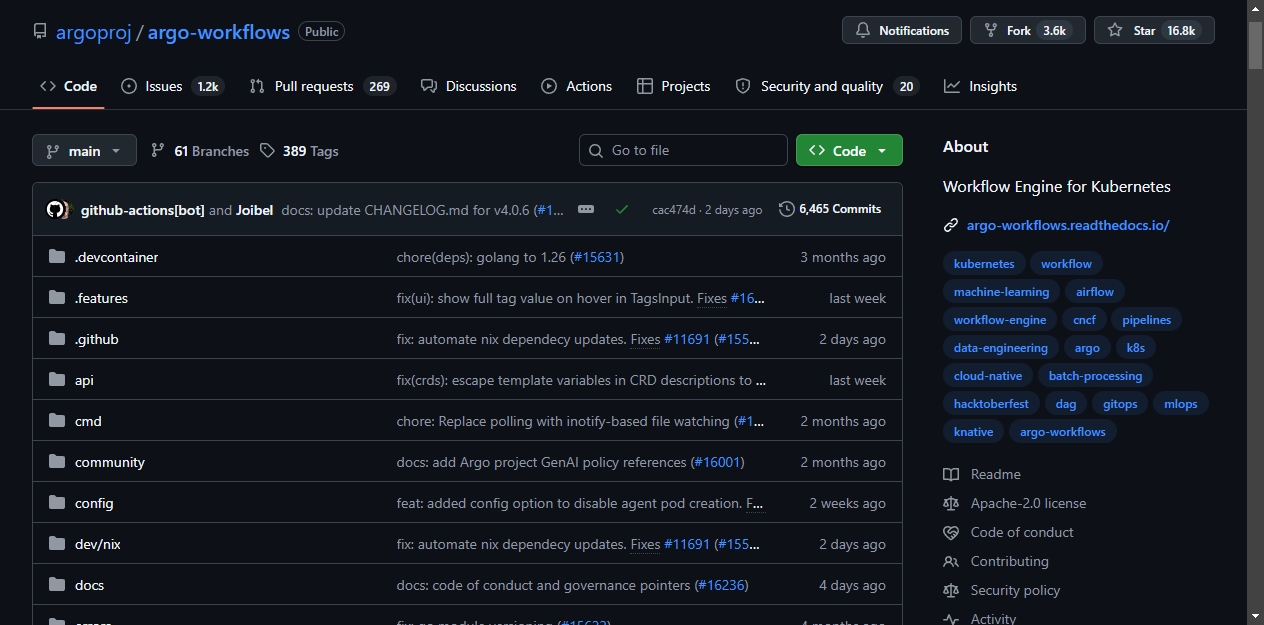Image resolution: width=1264 pixels, height=625 pixels.
Task: Click the Go to file search field
Action: click(x=683, y=150)
